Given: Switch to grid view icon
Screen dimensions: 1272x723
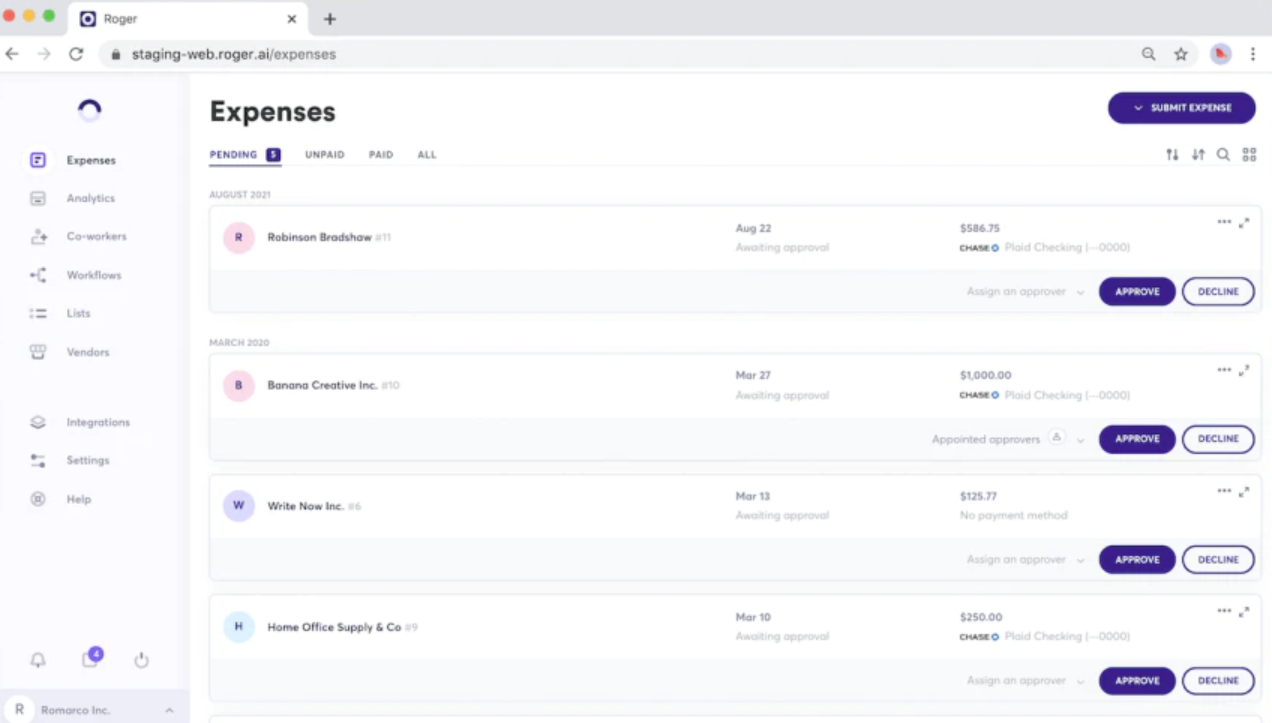Looking at the screenshot, I should (1249, 155).
